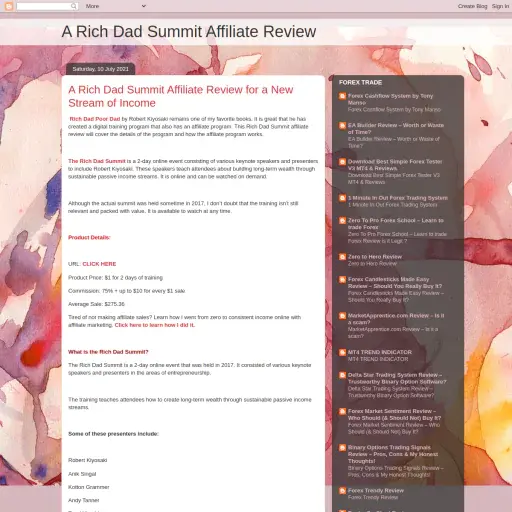Image resolution: width=512 pixels, height=512 pixels.
Task: Click the feed icon beside Zero To Pro Forex School
Action: [x=342, y=221]
